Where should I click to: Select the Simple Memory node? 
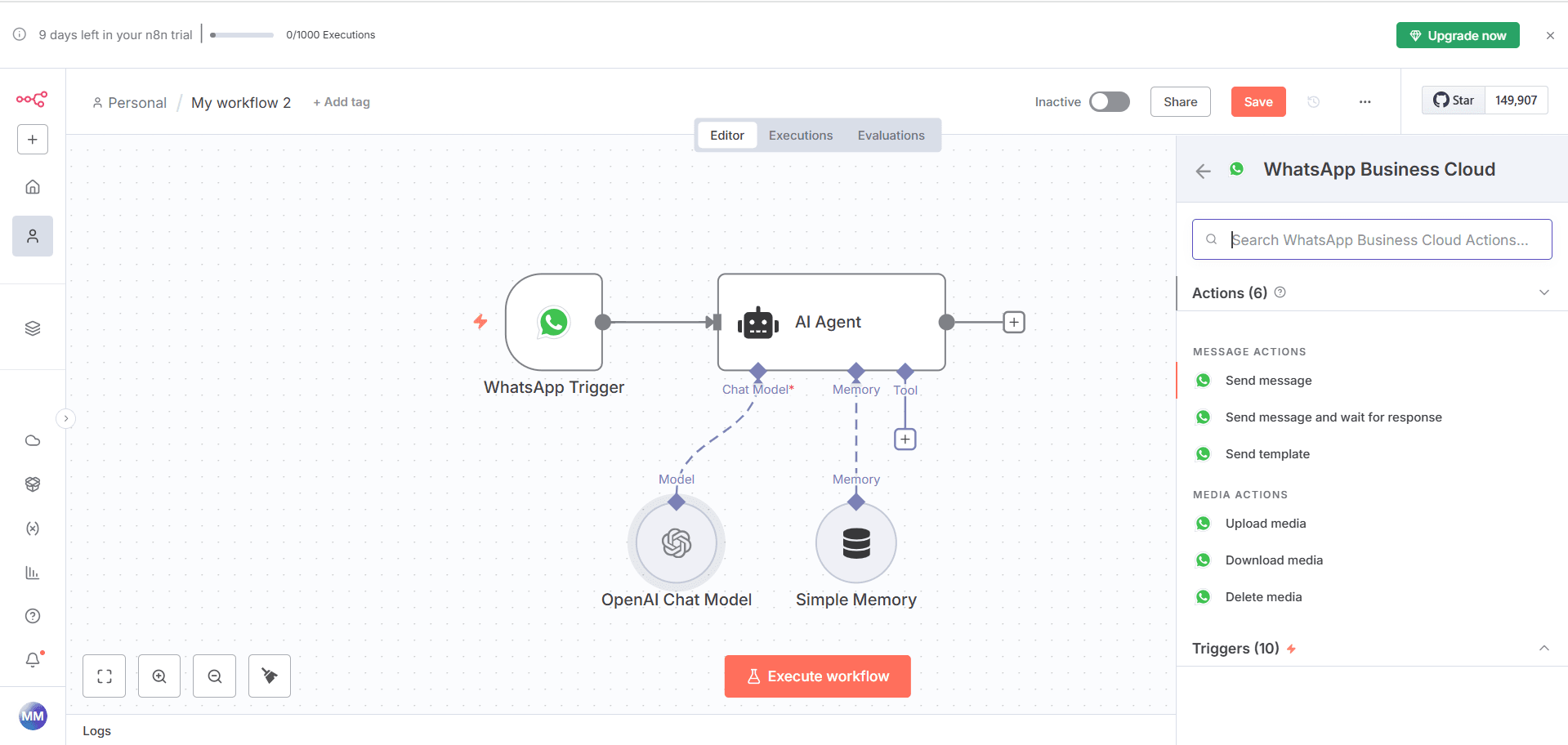pyautogui.click(x=855, y=542)
